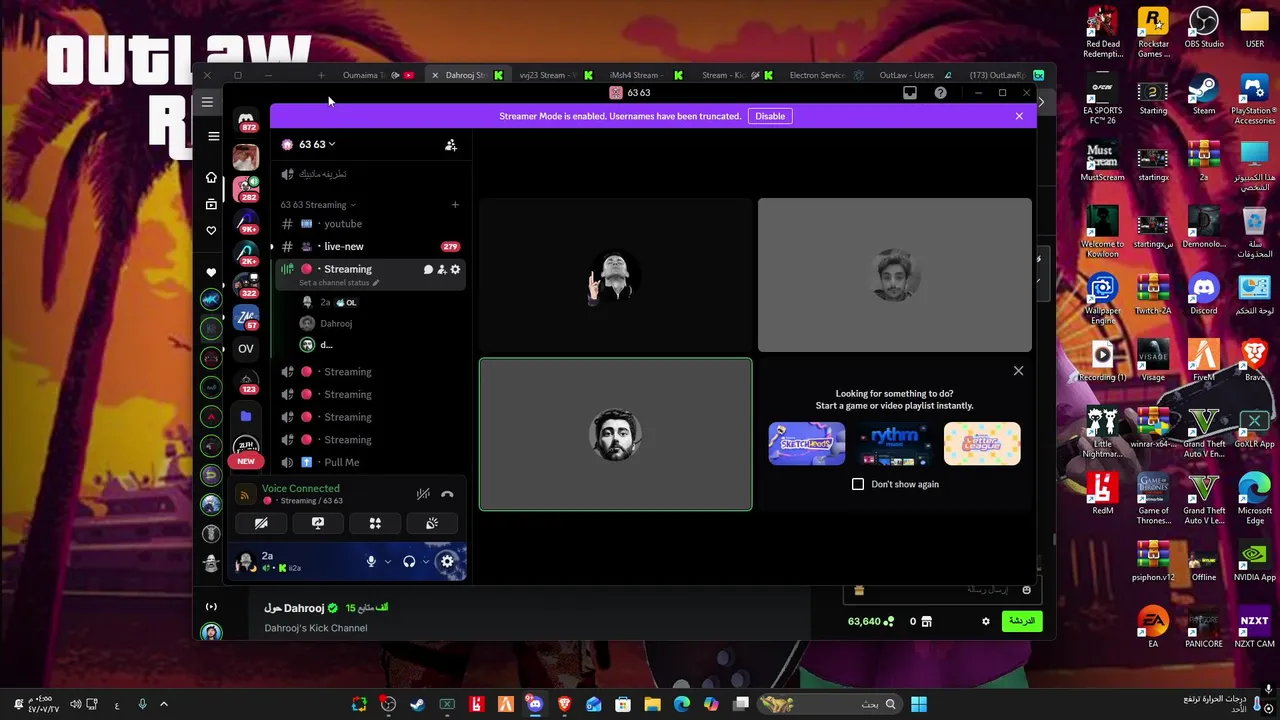Toggle noise suppression icon in Voice Connected panel
This screenshot has height=720, width=1280.
423,494
